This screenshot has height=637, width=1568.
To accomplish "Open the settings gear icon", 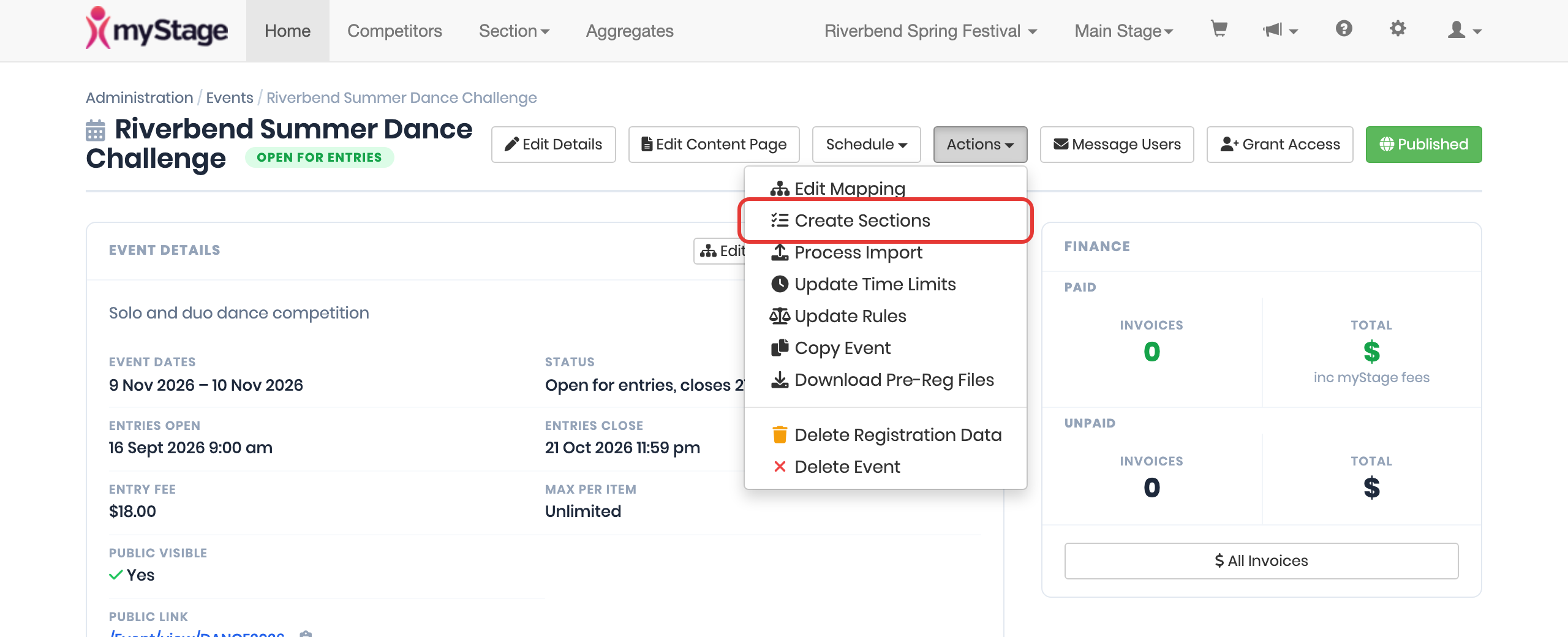I will point(1398,29).
